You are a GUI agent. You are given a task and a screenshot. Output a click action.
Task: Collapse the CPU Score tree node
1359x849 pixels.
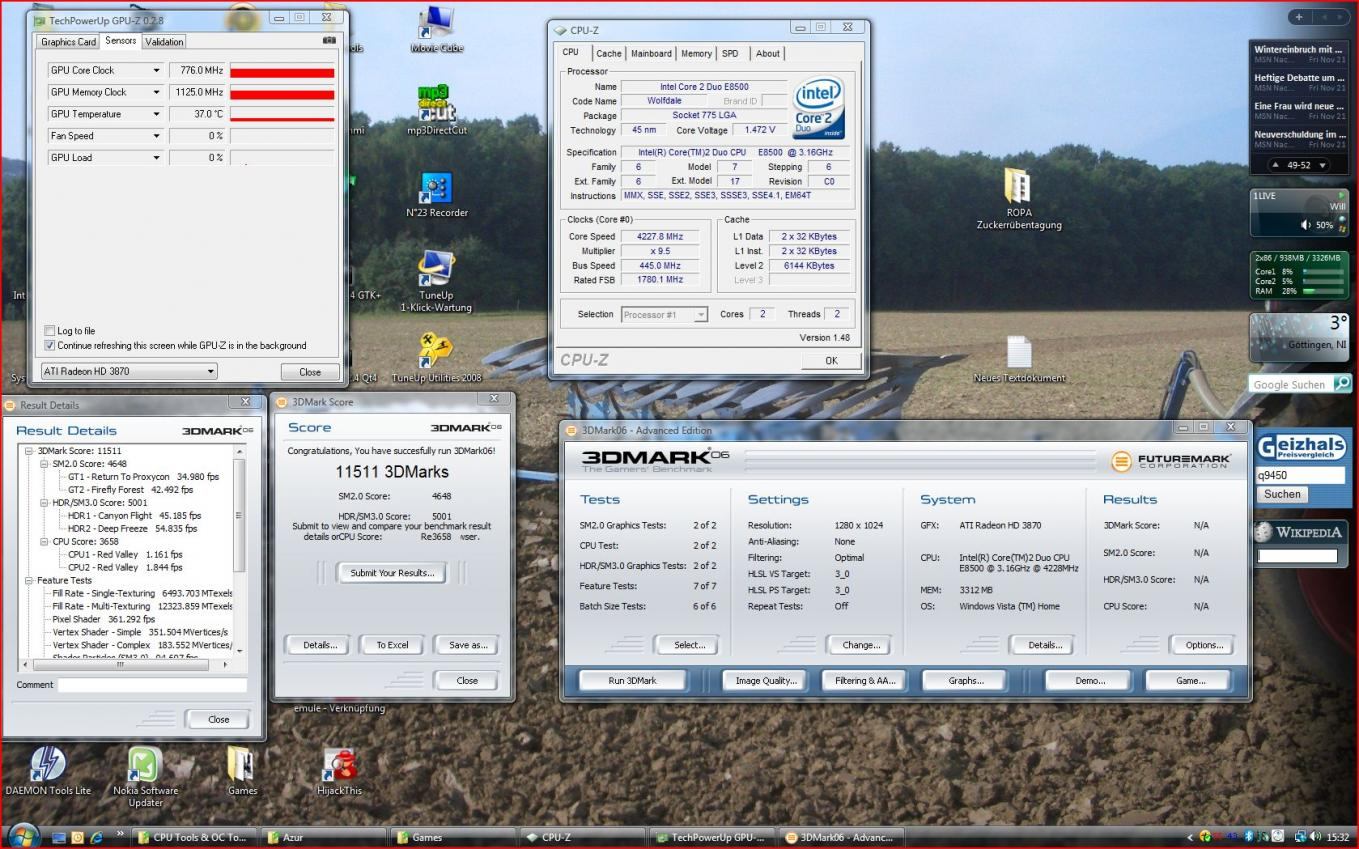tap(44, 541)
